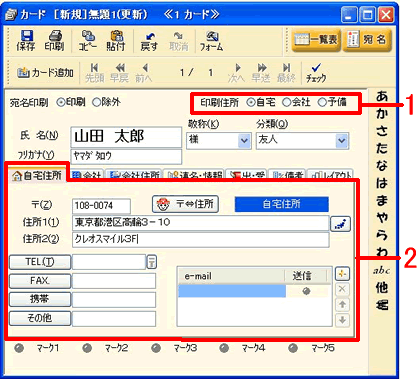Click the phone dial icon beside TEL field
Screen dimensions: 420x379
coord(152,262)
